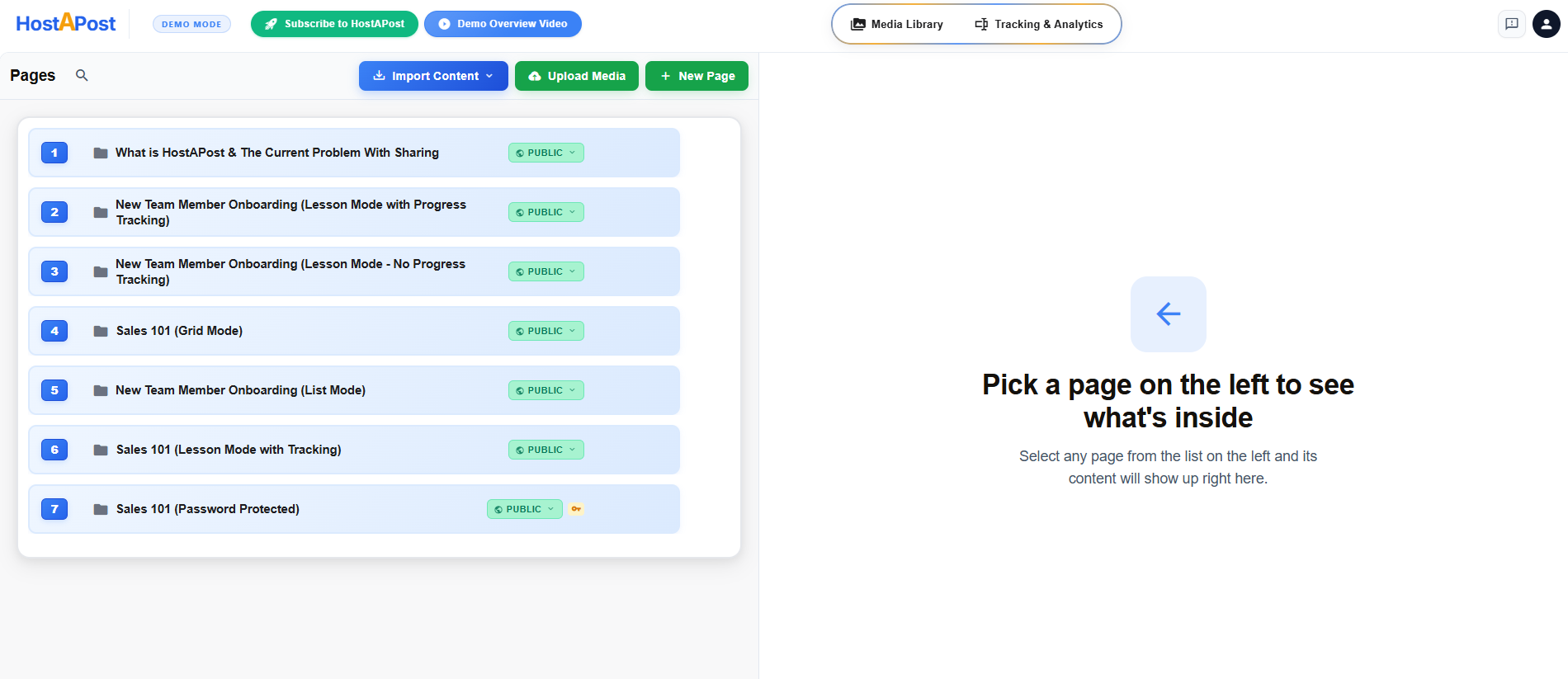Open PUBLIC dropdown for Onboarding (List Mode)
Screen dimensions: 1568x679
[x=545, y=390]
